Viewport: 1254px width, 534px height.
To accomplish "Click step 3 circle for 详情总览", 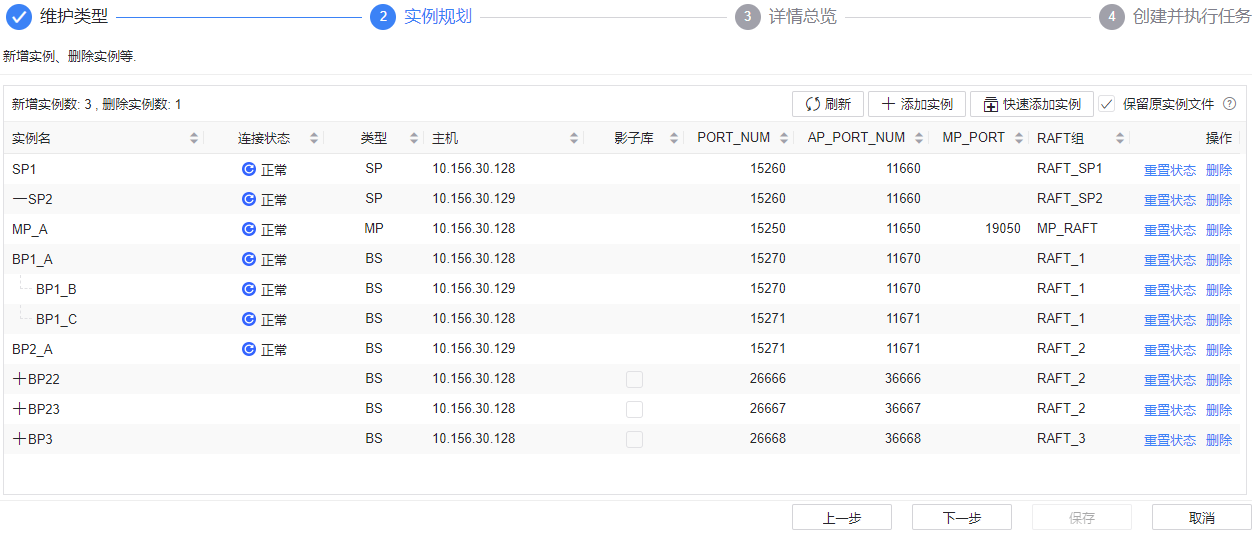I will tap(748, 17).
